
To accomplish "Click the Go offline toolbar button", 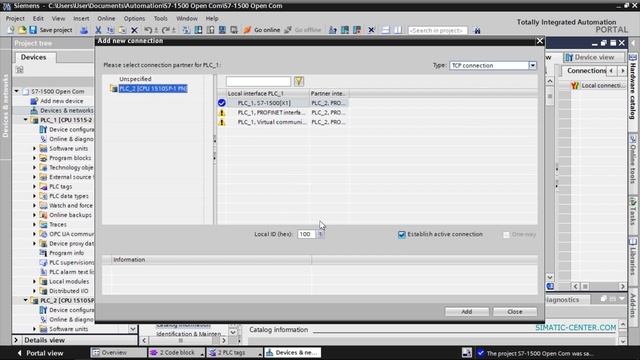I will [303, 30].
